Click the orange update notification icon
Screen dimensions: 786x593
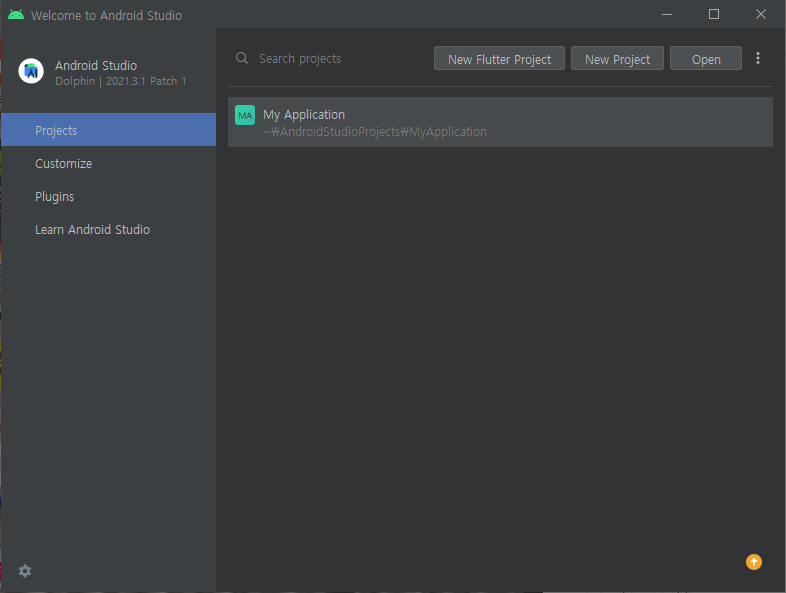(753, 562)
